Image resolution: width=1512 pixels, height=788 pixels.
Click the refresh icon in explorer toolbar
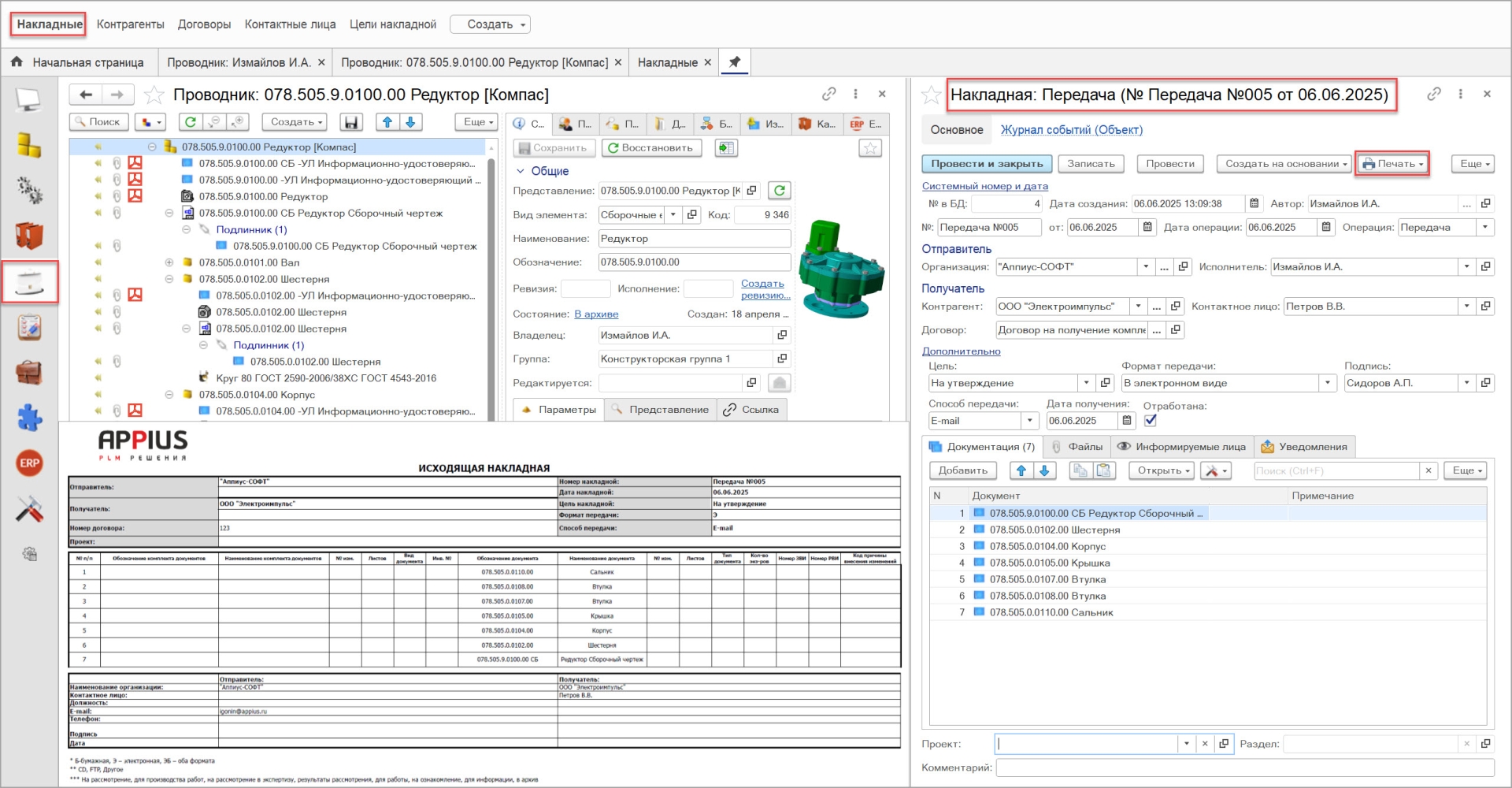(190, 122)
